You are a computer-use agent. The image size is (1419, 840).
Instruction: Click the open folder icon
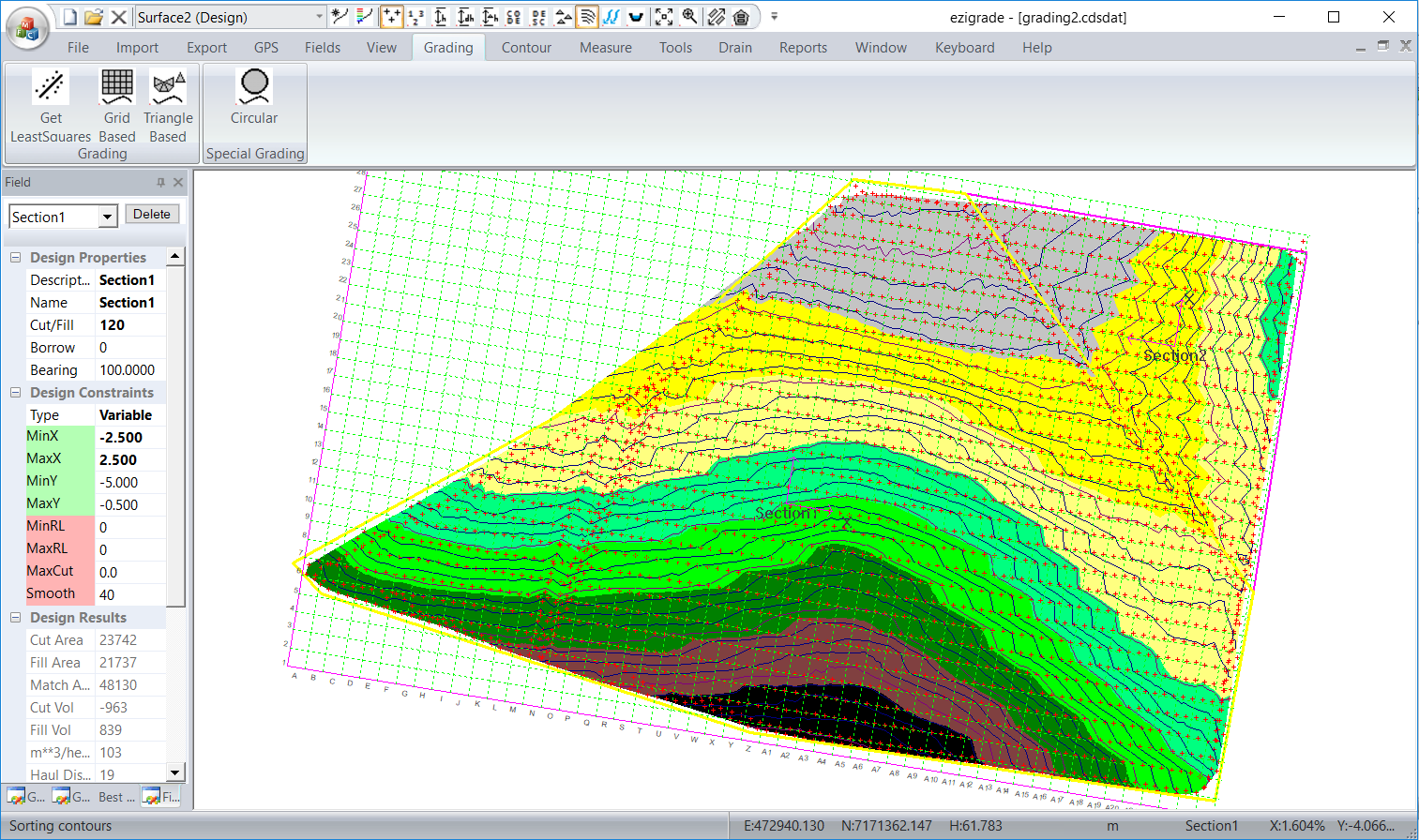click(x=94, y=17)
